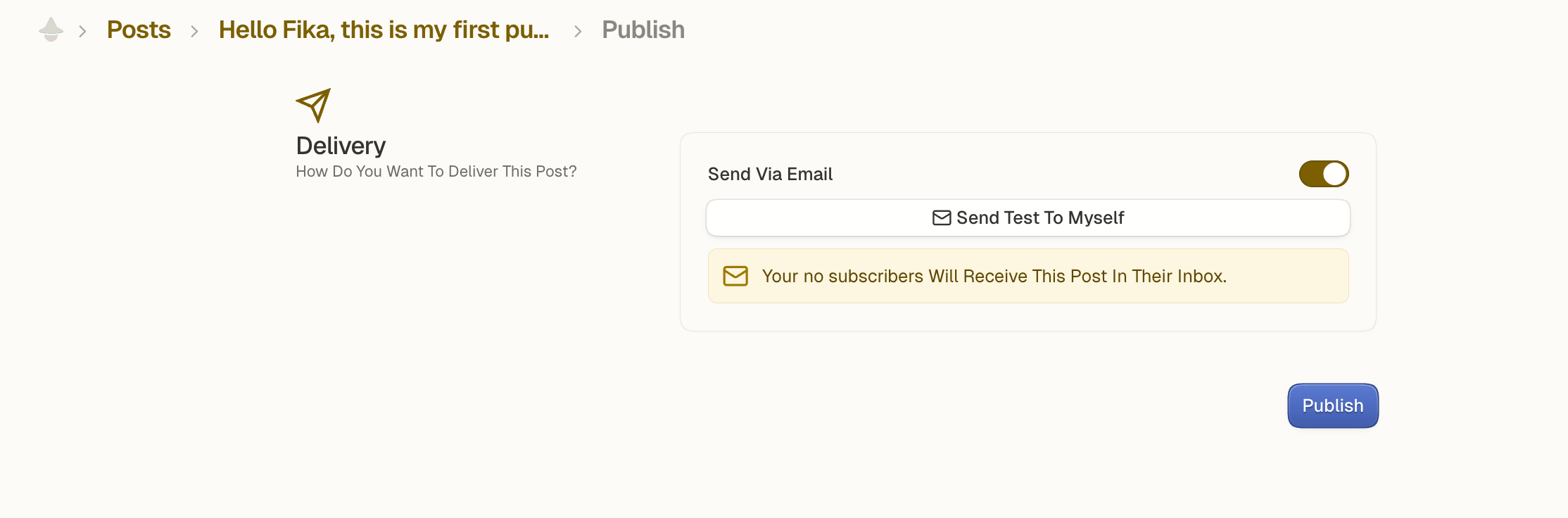
Task: Click chevron between home logo and Posts
Action: 82,31
